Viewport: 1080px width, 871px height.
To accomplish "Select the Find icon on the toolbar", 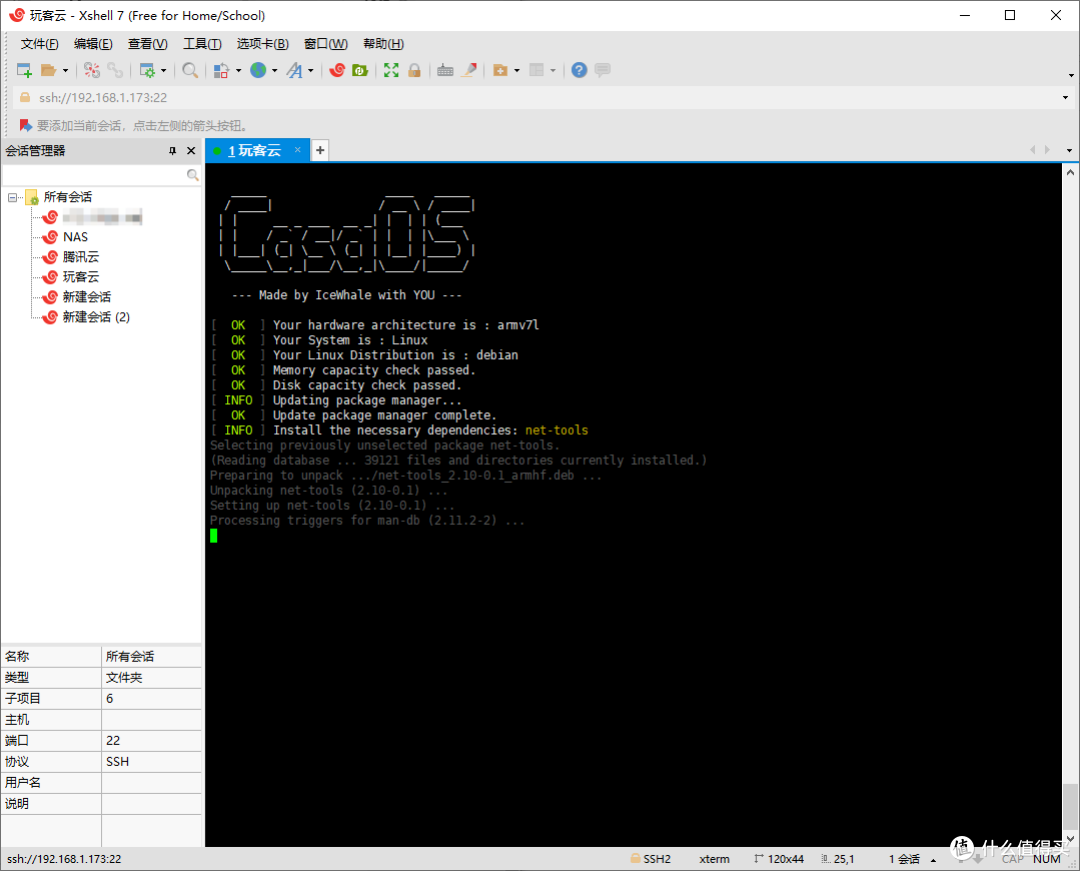I will 190,70.
